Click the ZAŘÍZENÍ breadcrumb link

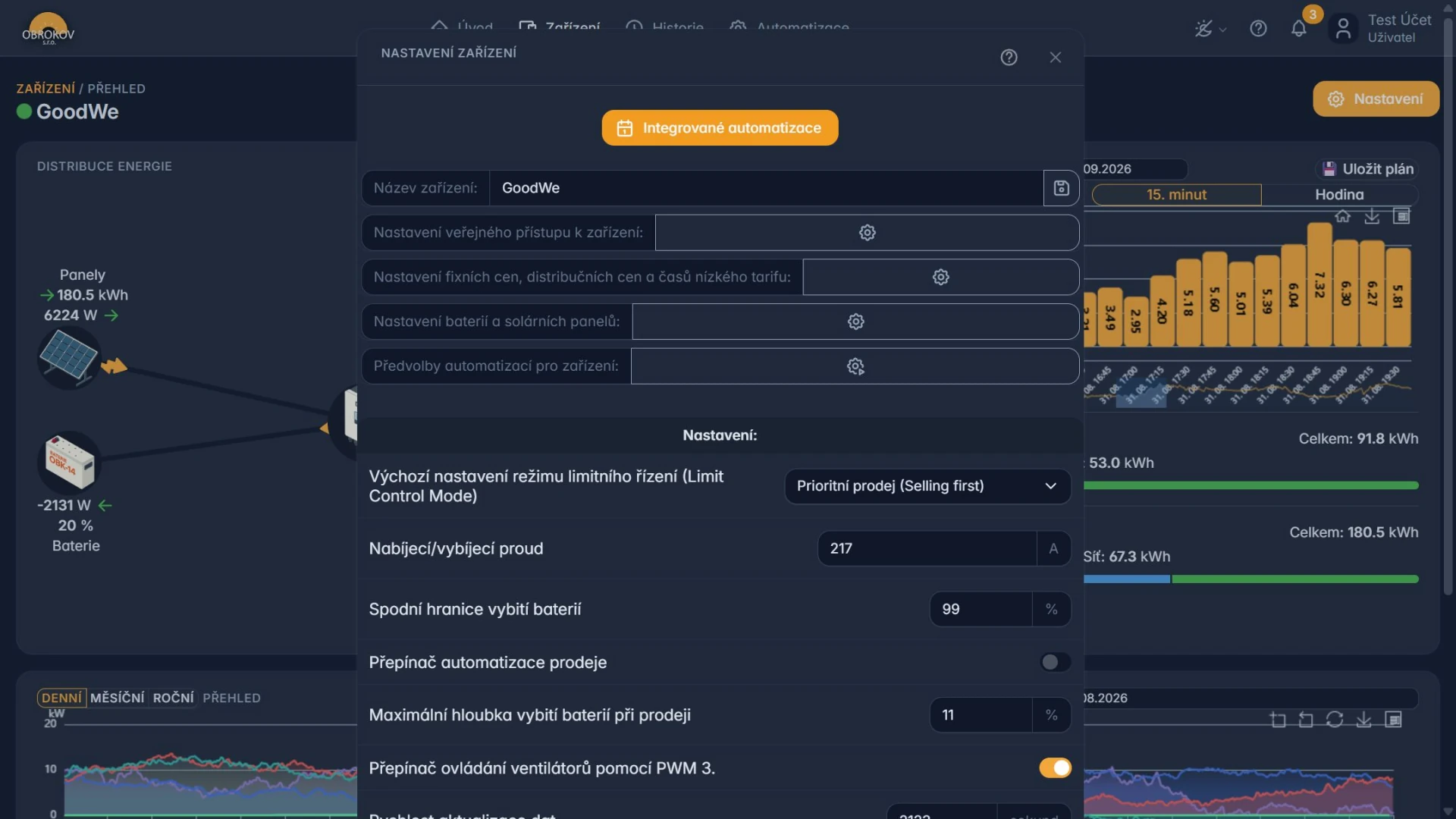(x=45, y=89)
